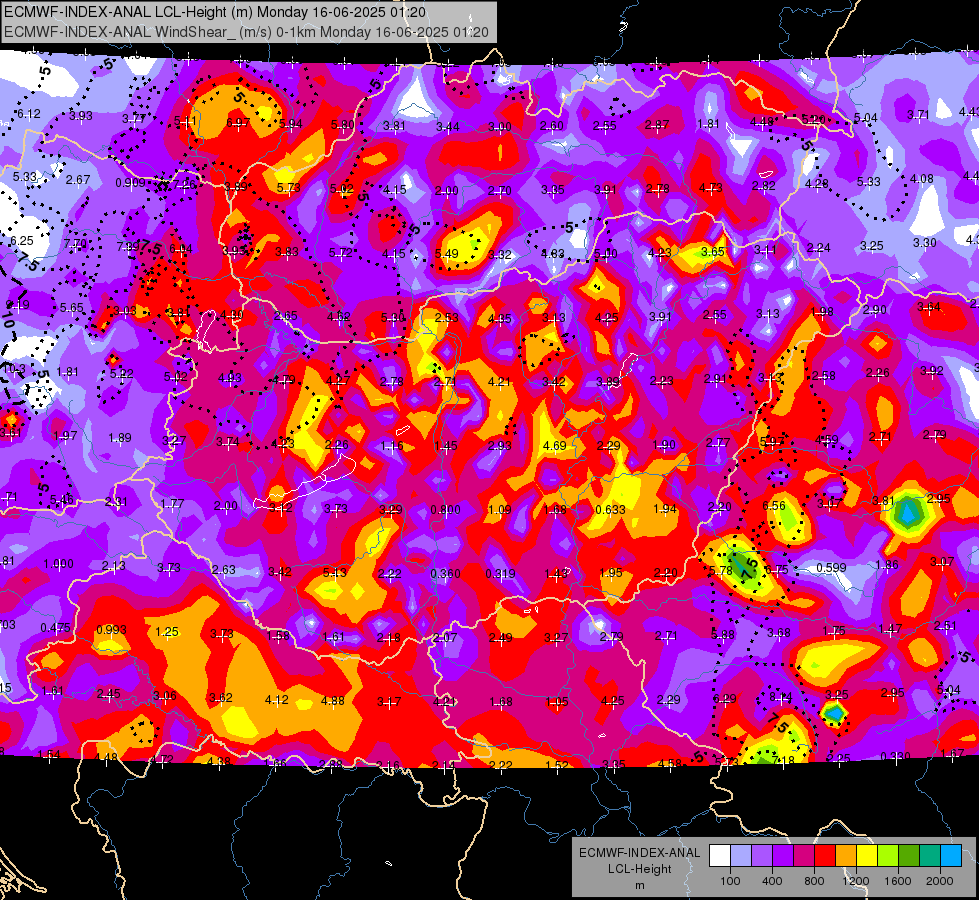The width and height of the screenshot is (979, 900).
Task: Click the orange legend color swatch
Action: tap(846, 855)
